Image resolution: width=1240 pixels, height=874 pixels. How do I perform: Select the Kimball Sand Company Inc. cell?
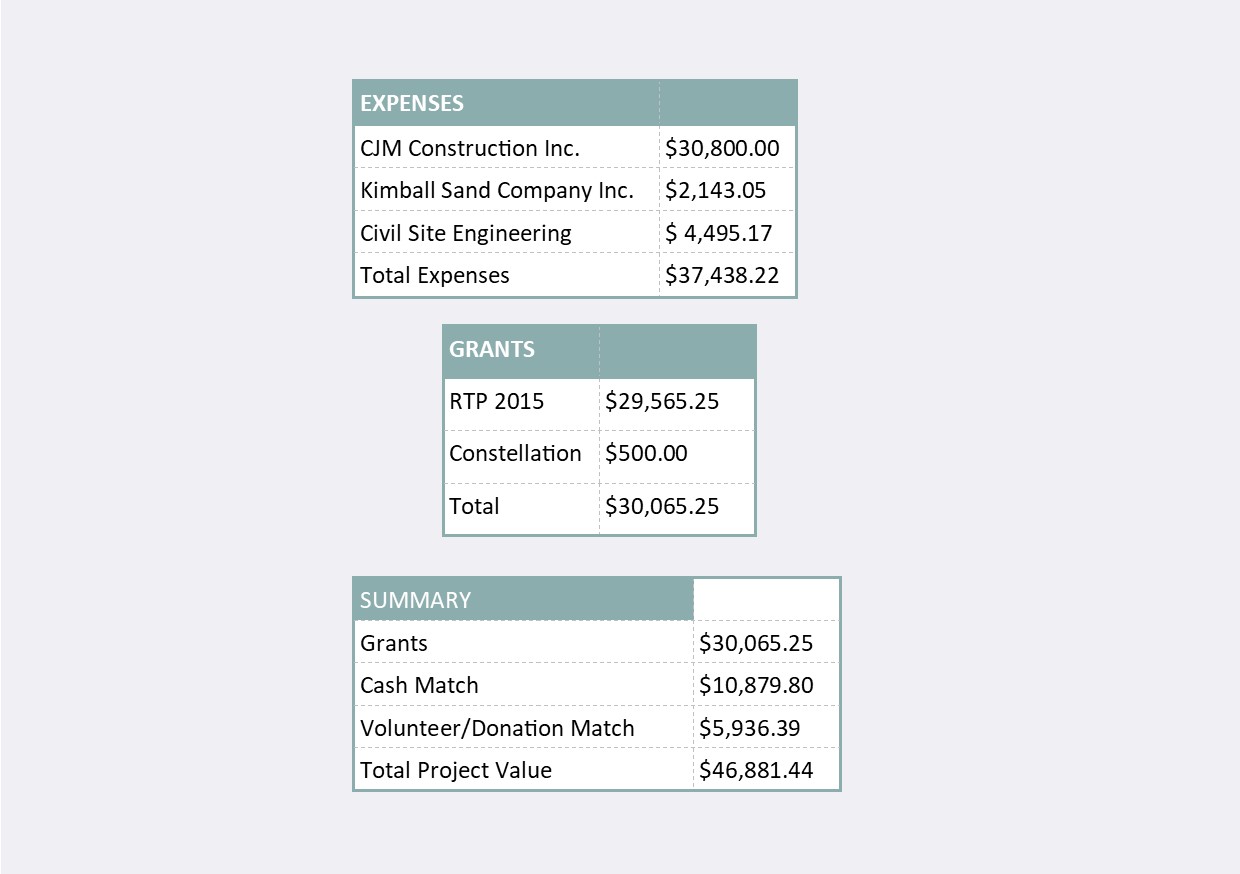pyautogui.click(x=497, y=190)
